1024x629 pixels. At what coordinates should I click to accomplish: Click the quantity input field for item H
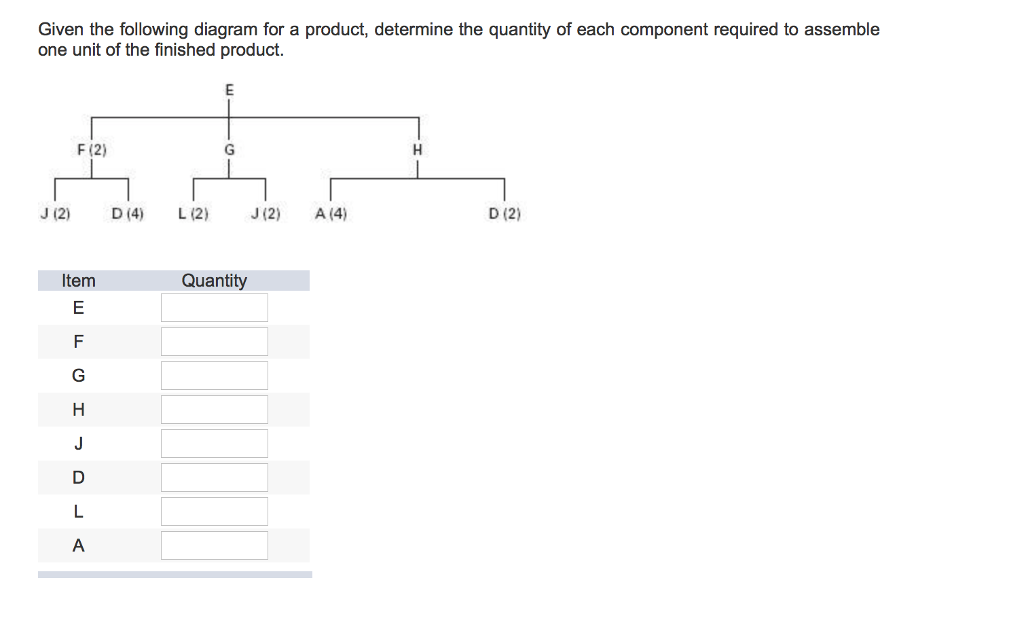point(213,408)
